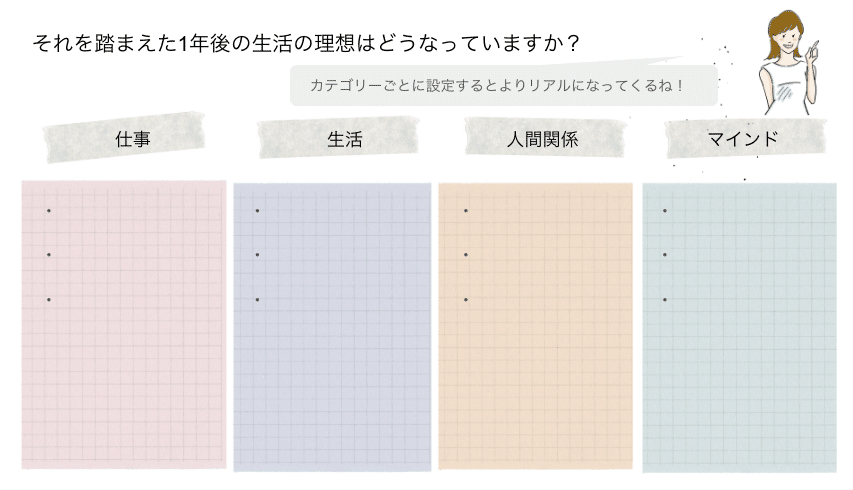Image resolution: width=853 pixels, height=490 pixels.
Task: Click the 仕事 tape label
Action: (x=125, y=138)
